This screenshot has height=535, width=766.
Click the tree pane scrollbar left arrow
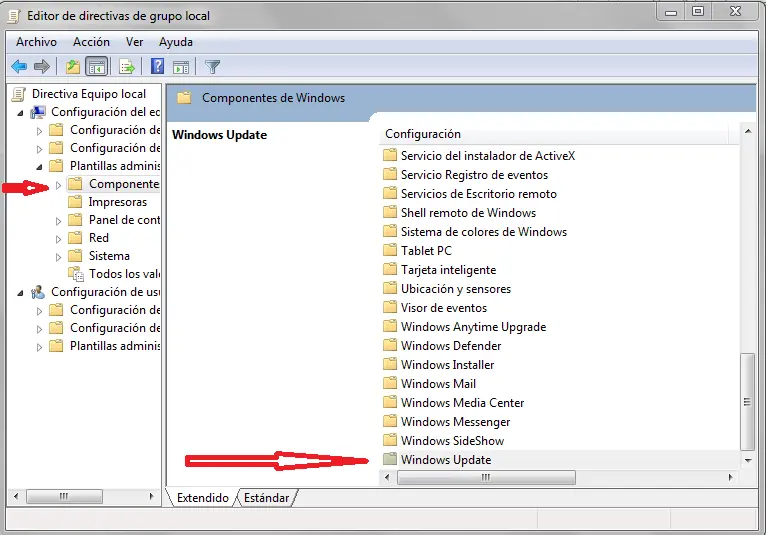tap(16, 496)
